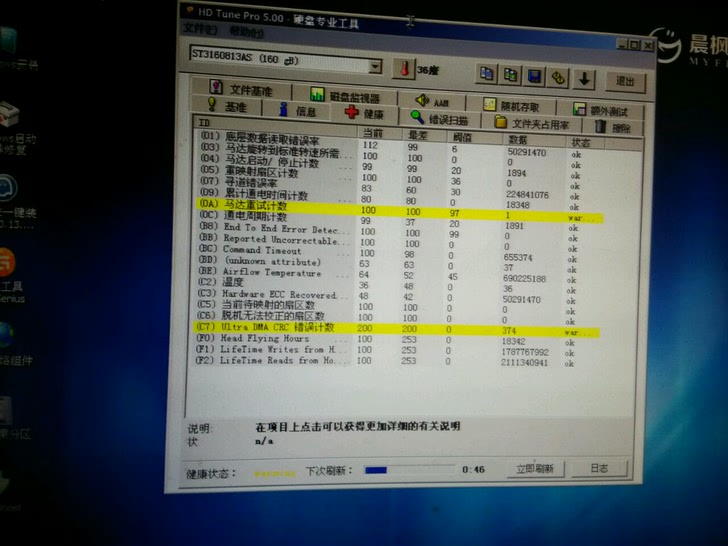Screen dimensions: 728x546
Task: Open the AAM tab
Action: click(432, 102)
